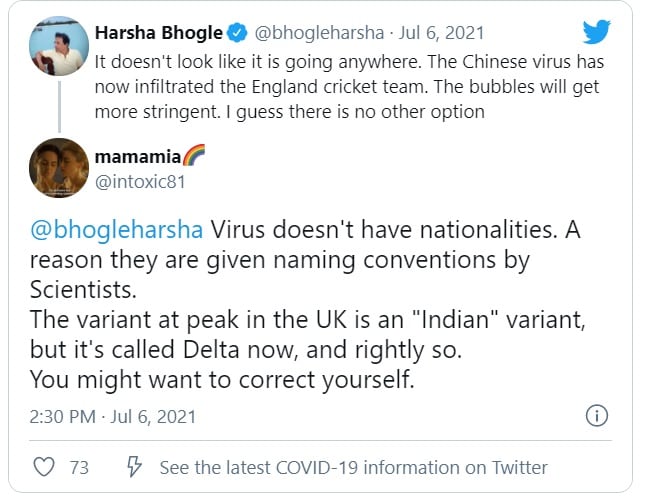The image size is (658, 500).
Task: Open the mamamia display name
Action: click(x=137, y=157)
